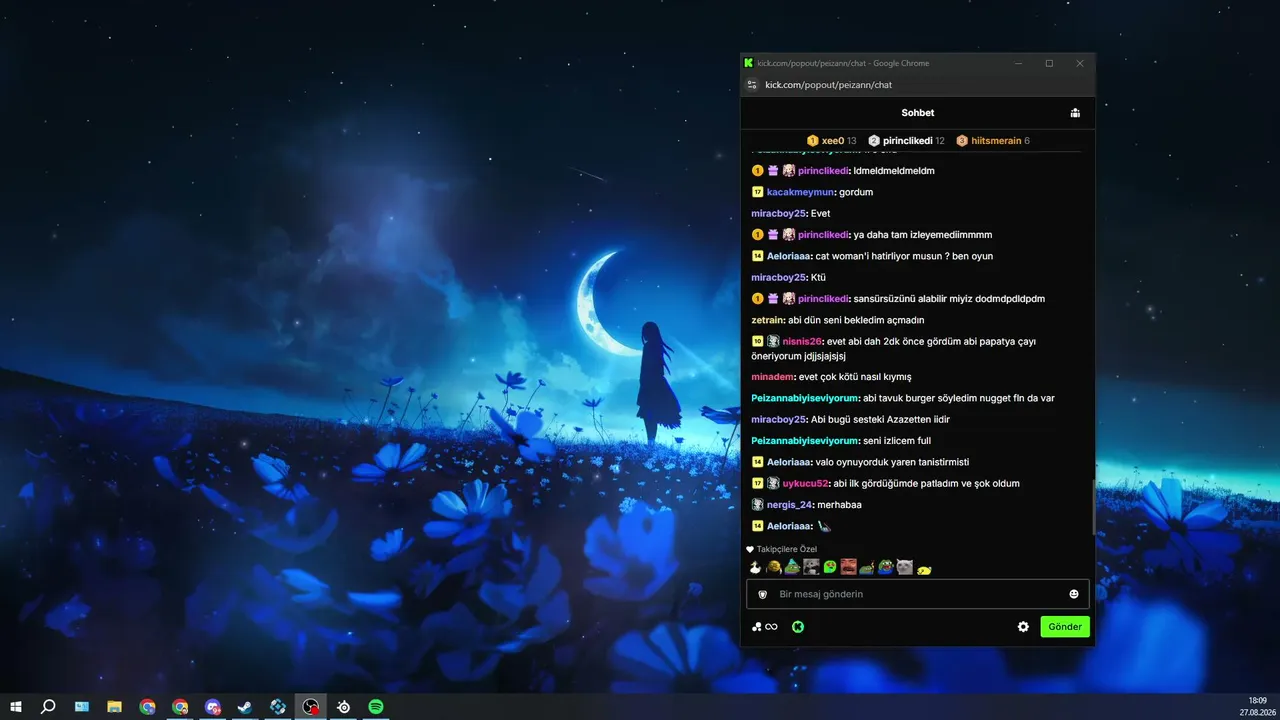Send the message with Gönder
1280x720 pixels.
1065,627
